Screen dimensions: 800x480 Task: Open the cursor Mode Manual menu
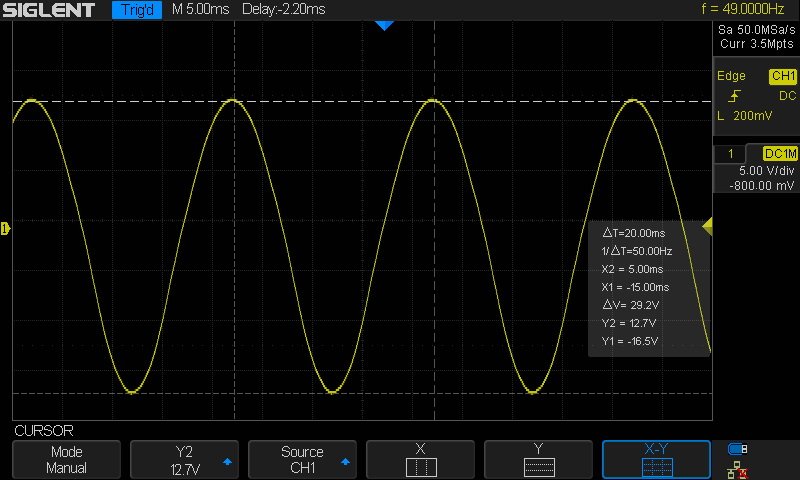(67, 459)
